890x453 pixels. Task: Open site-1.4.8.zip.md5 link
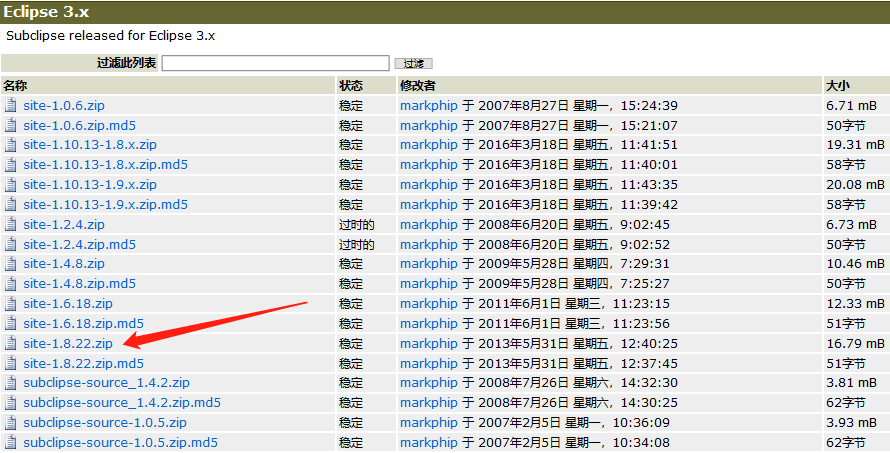click(79, 284)
